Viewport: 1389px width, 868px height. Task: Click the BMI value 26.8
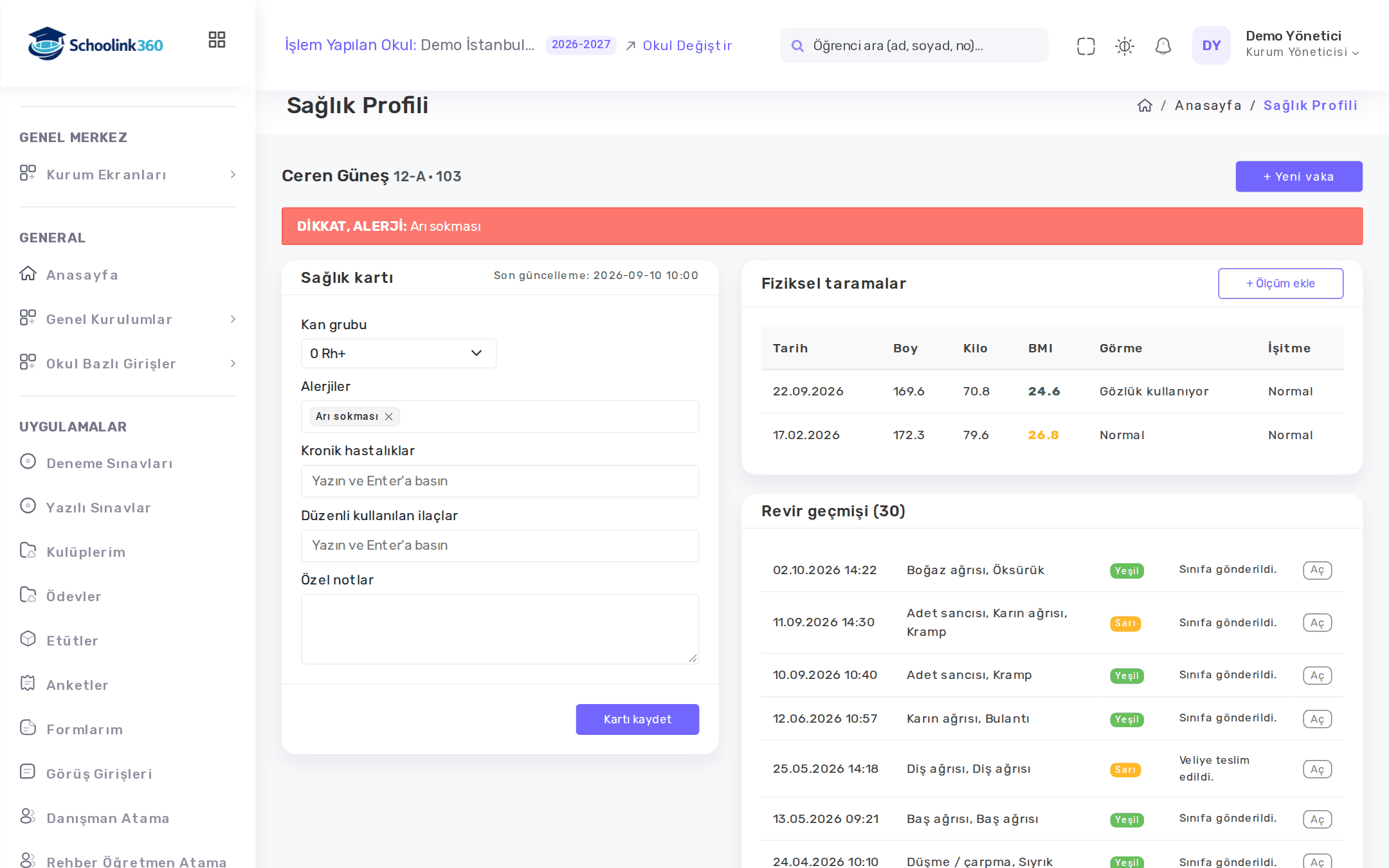pos(1043,435)
